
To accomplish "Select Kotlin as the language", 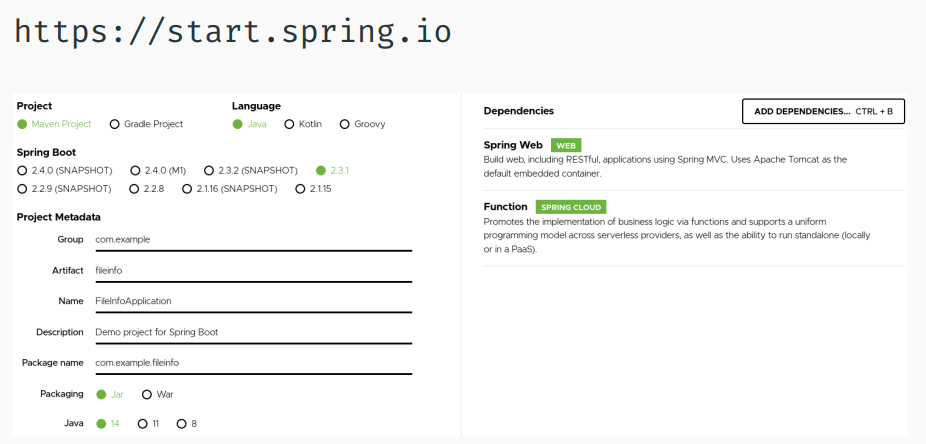I will (290, 124).
